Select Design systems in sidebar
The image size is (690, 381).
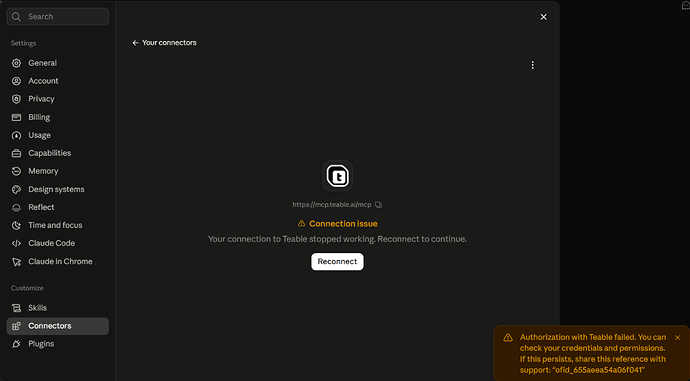(58, 189)
